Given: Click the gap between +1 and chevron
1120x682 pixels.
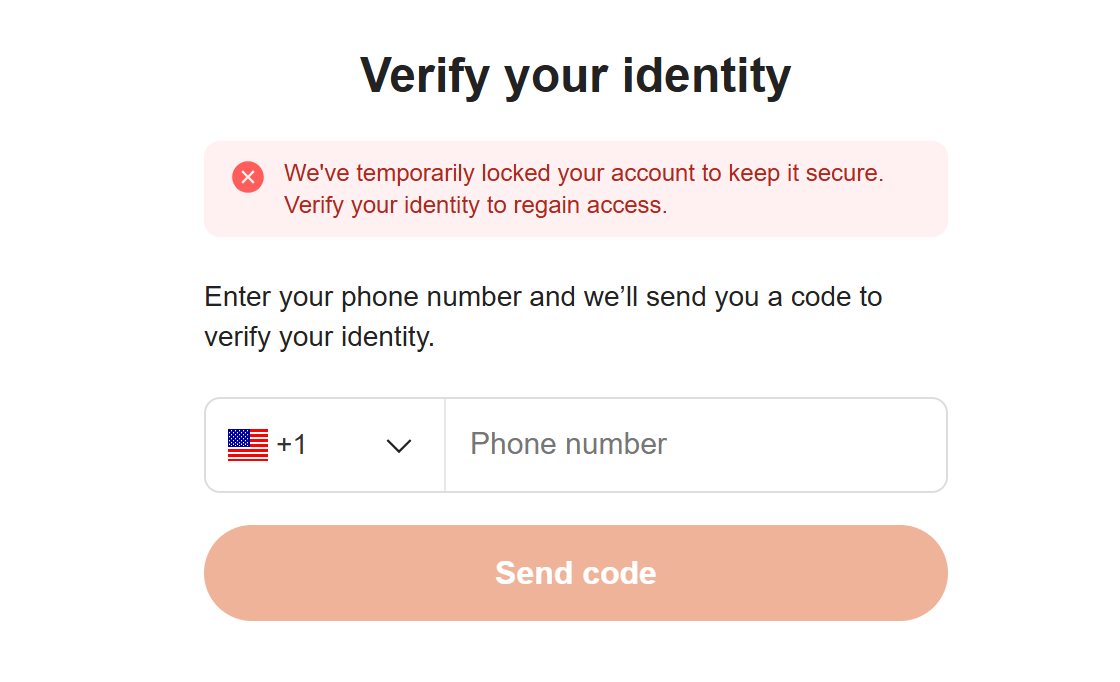Looking at the screenshot, I should click(346, 445).
